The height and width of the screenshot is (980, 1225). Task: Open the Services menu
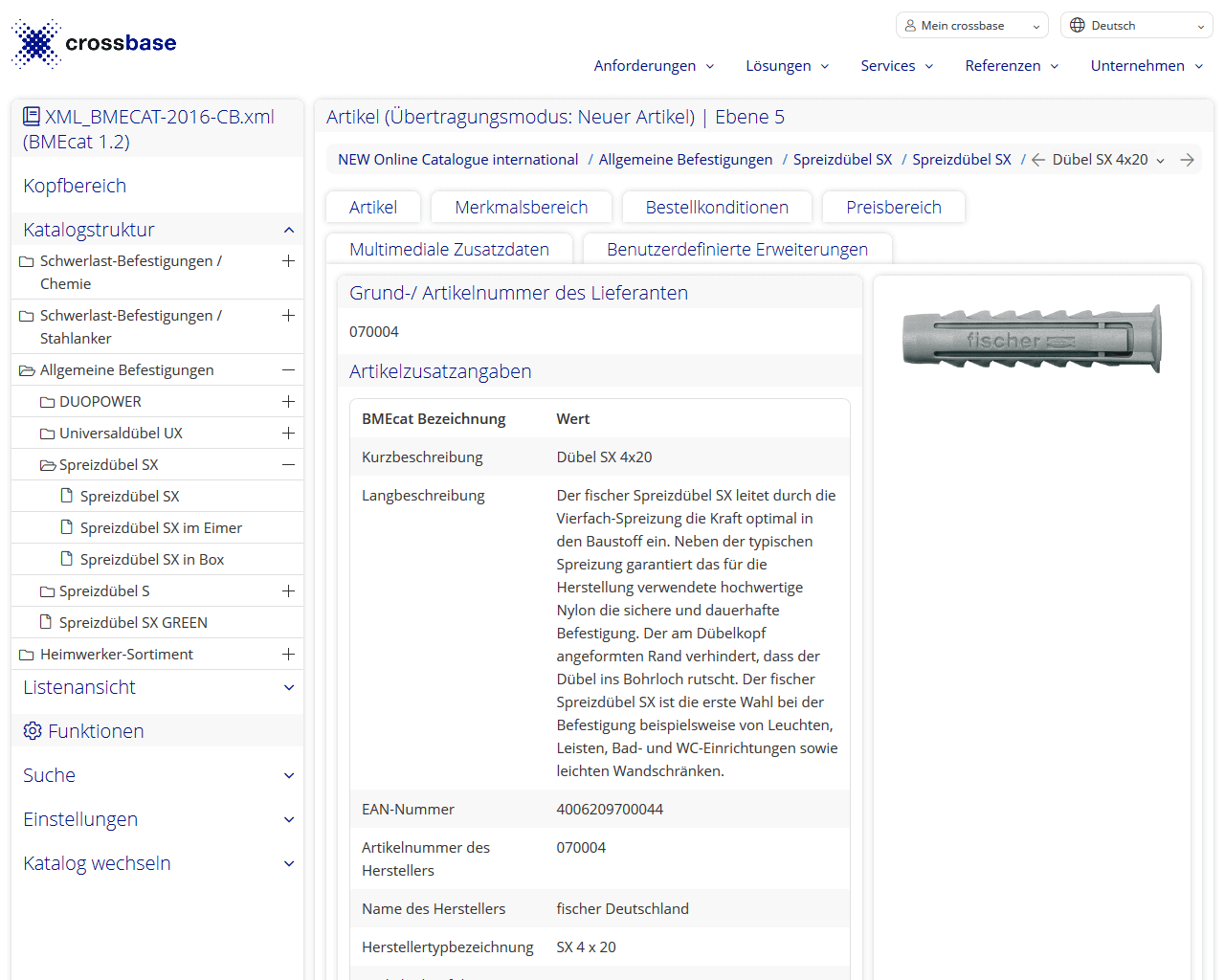pyautogui.click(x=897, y=66)
